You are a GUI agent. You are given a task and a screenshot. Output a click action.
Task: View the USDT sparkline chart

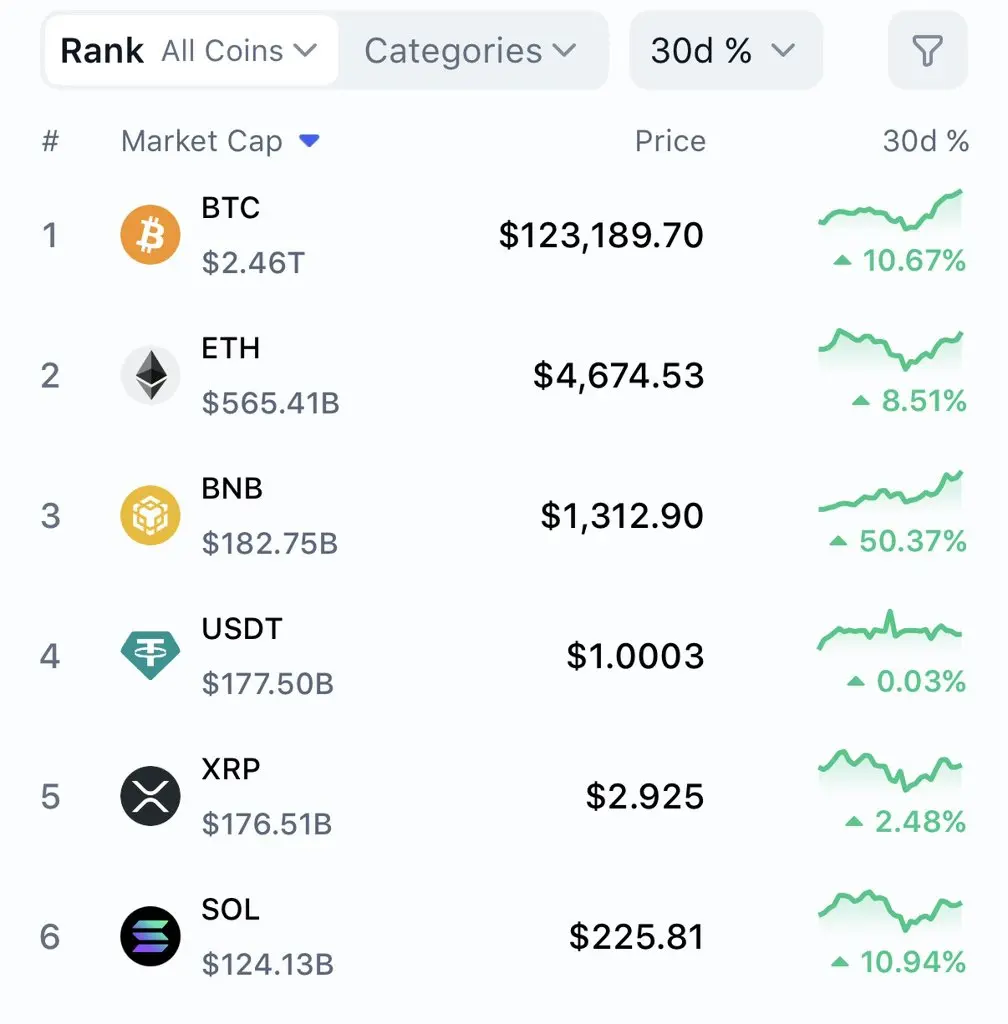[x=889, y=630]
